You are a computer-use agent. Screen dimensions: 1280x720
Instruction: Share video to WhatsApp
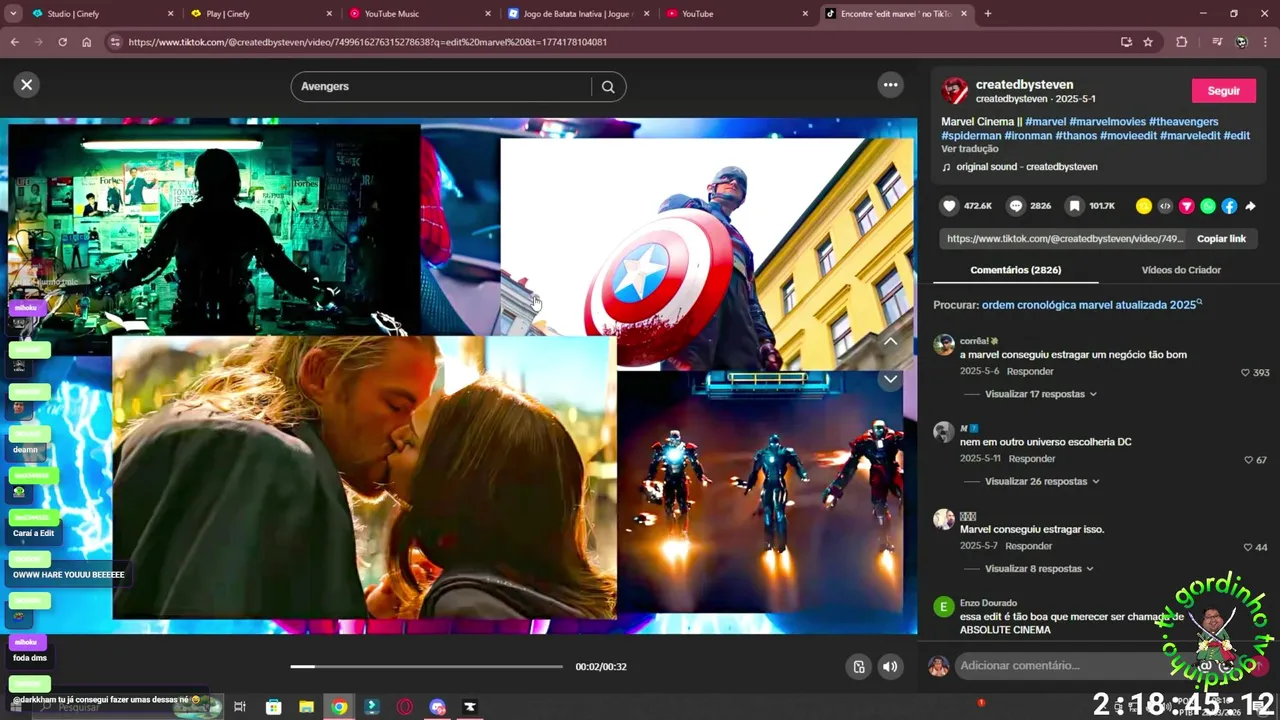[1208, 206]
